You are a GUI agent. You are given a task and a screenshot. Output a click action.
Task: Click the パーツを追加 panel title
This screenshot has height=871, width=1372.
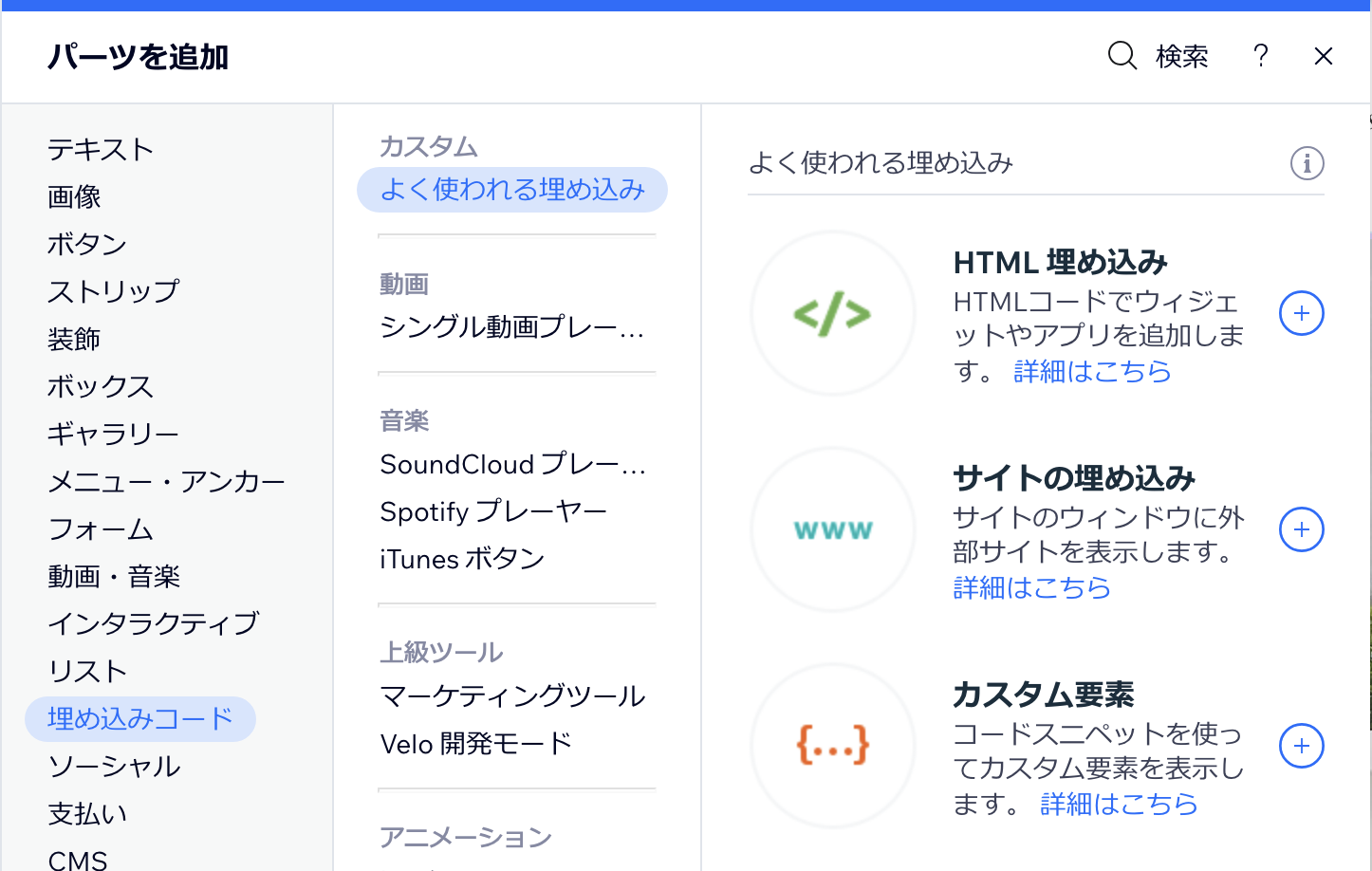139,57
